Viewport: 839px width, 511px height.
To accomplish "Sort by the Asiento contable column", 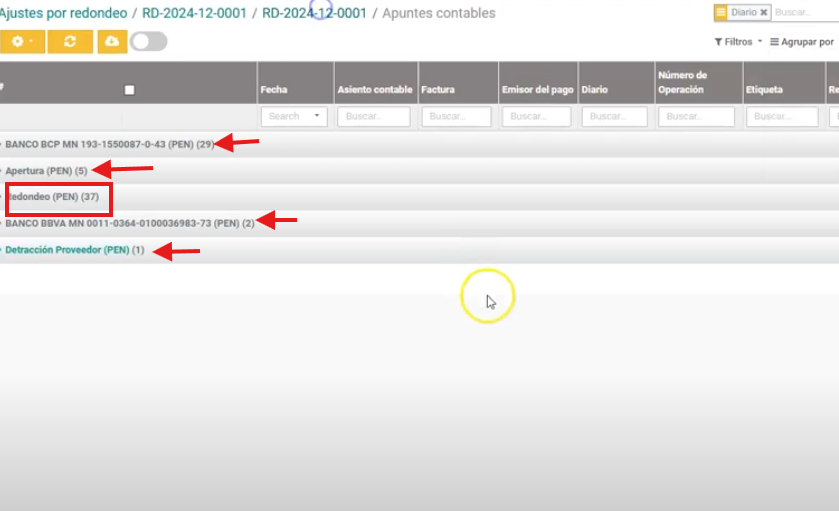I will pos(374,90).
